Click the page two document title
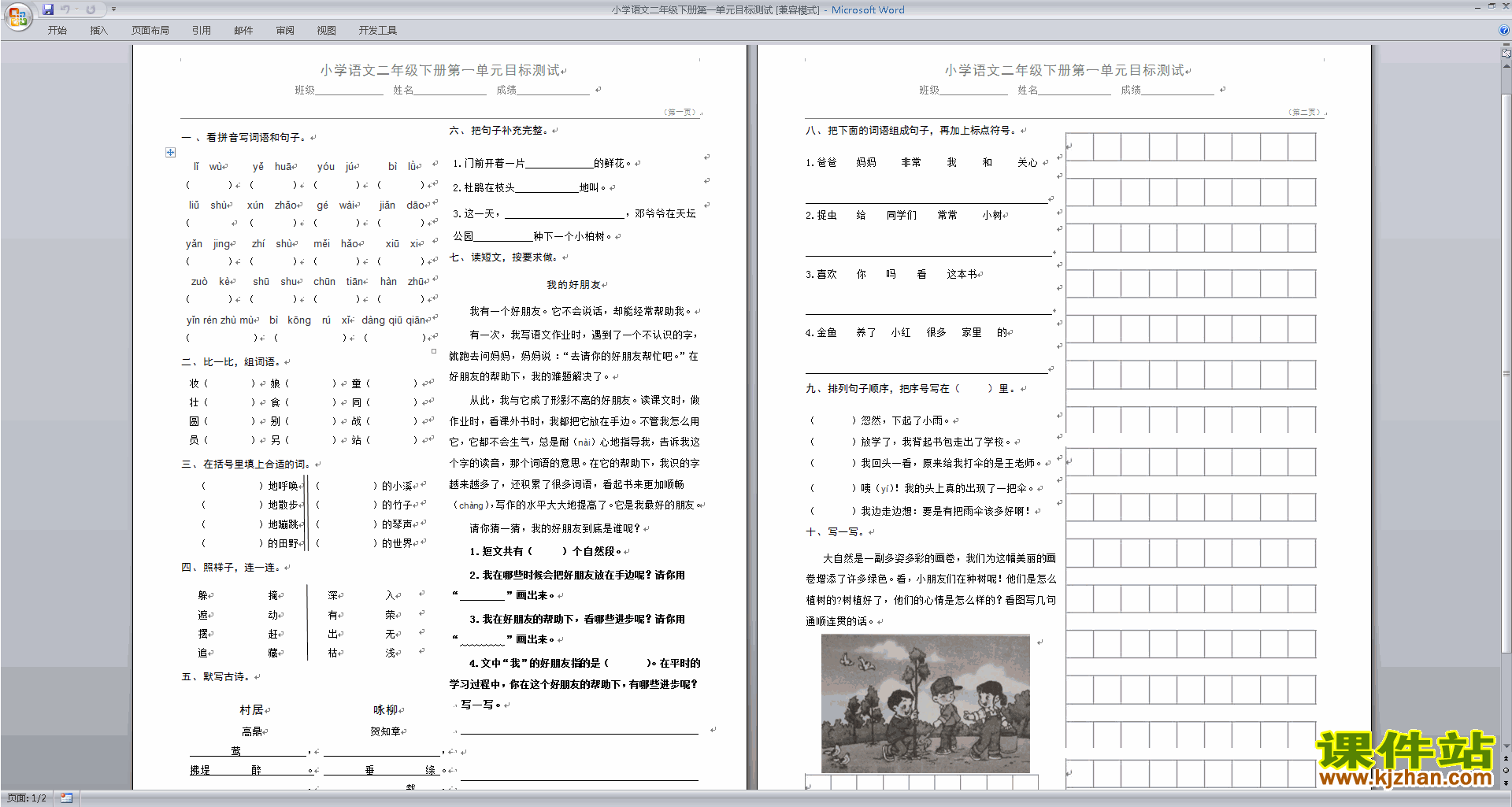Viewport: 1512px width, 807px height. 1065,70
